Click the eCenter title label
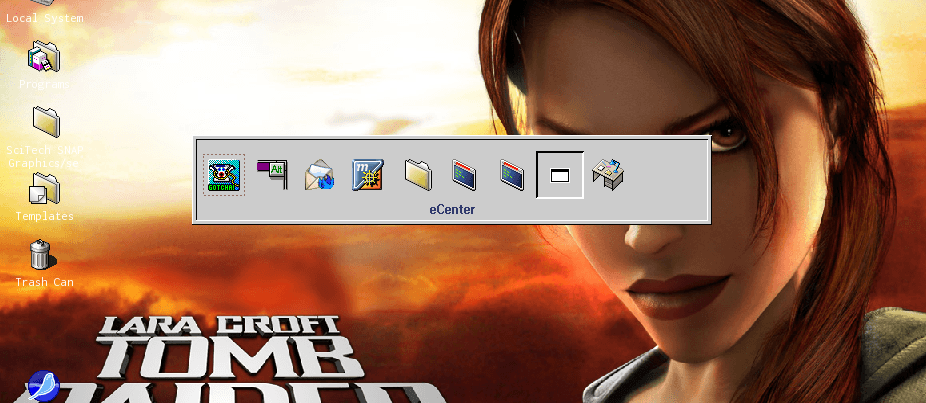This screenshot has height=403, width=926. [x=452, y=210]
